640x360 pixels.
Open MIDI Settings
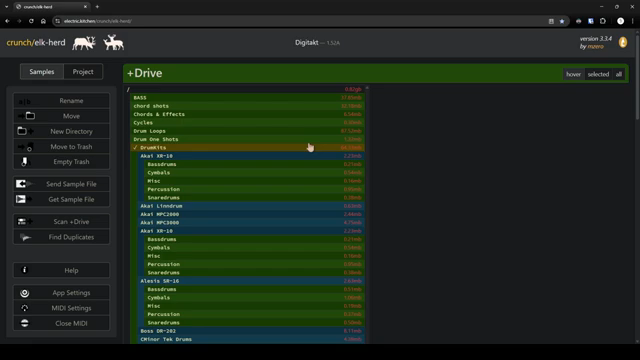point(61,308)
